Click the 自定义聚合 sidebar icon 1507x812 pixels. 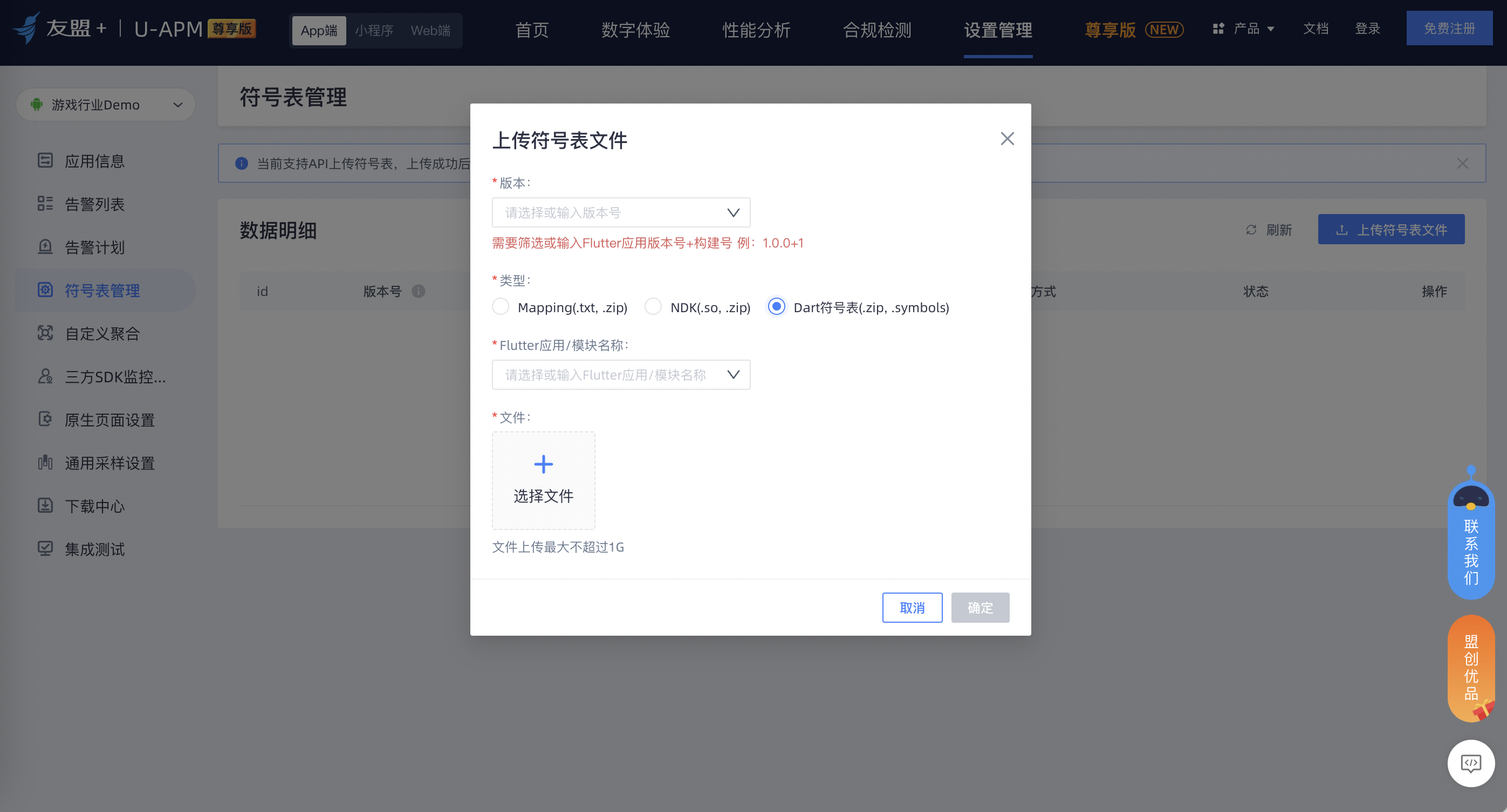(45, 333)
